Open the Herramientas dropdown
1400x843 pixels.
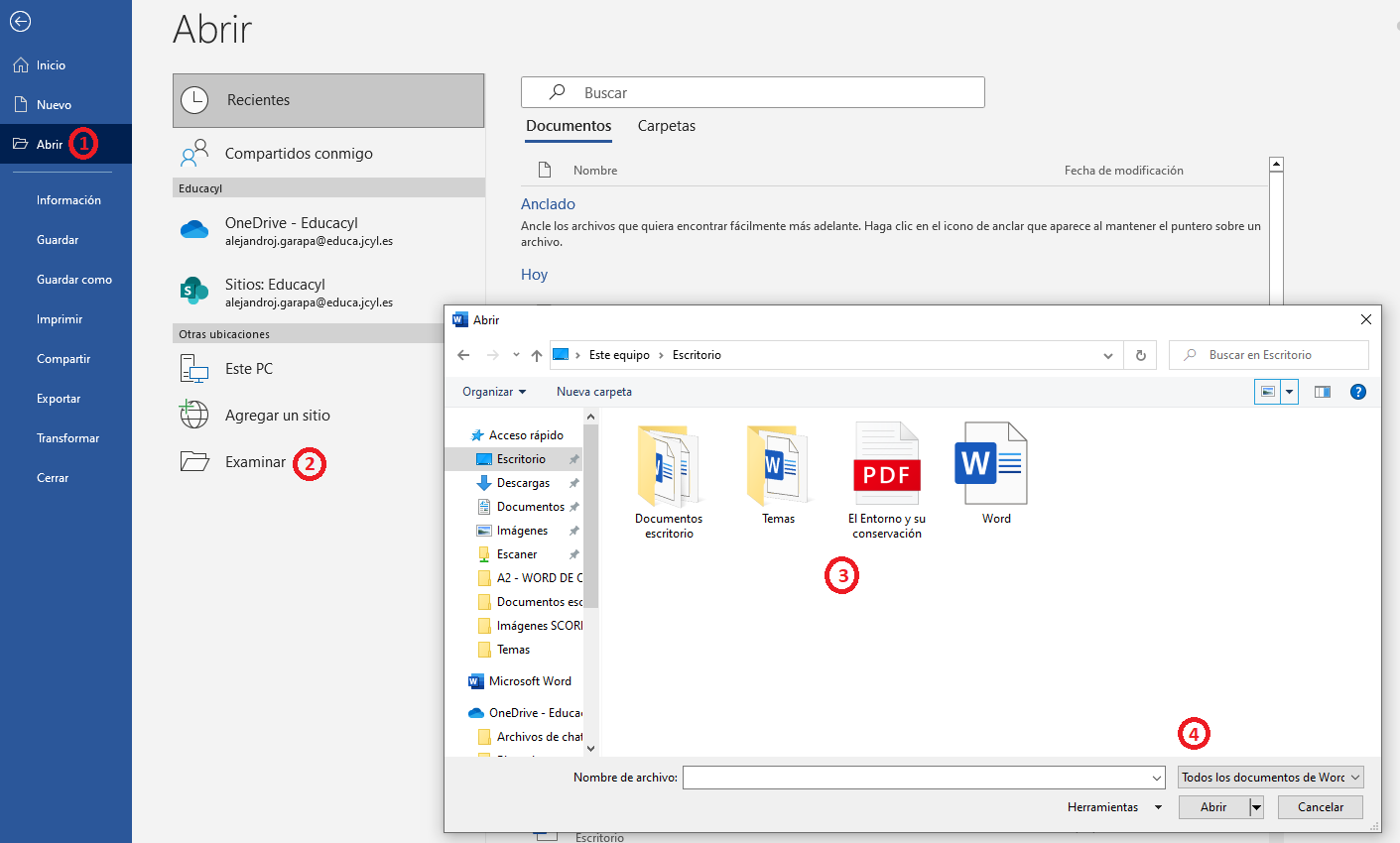pos(1114,807)
